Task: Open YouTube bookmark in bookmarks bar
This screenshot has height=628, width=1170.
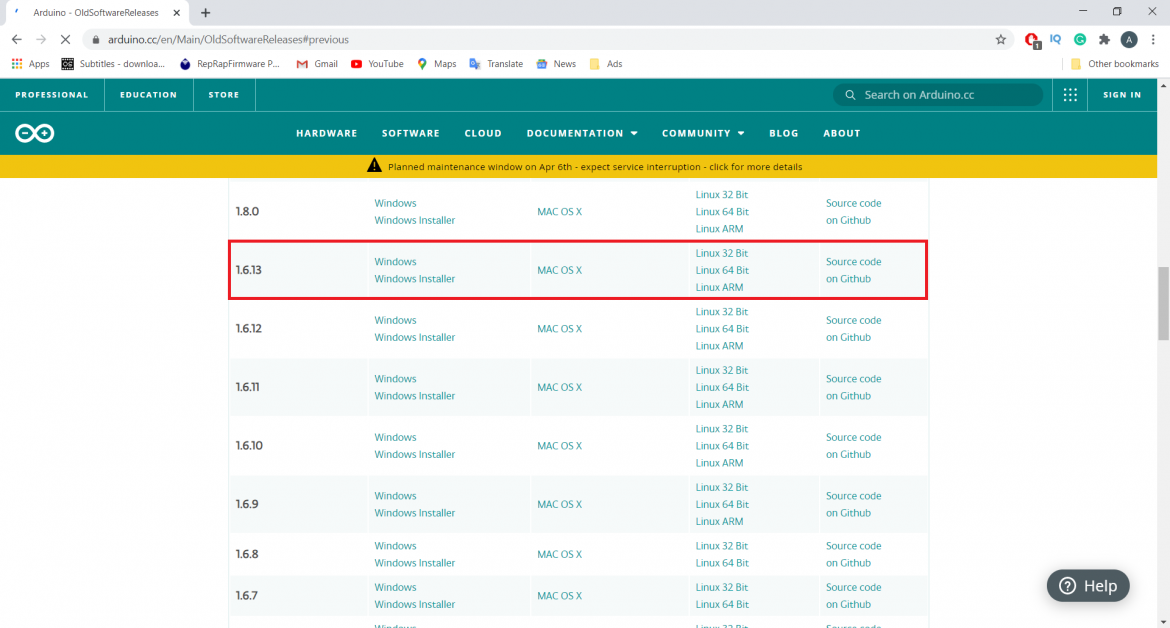Action: pos(377,64)
